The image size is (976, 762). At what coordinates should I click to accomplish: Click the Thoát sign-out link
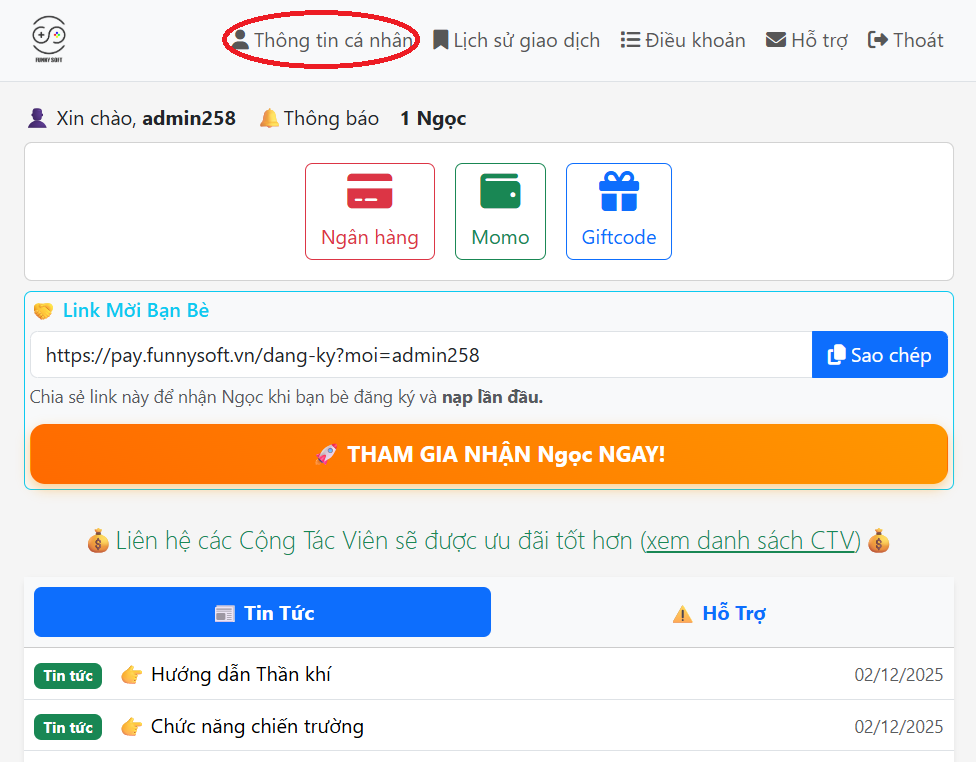[906, 40]
